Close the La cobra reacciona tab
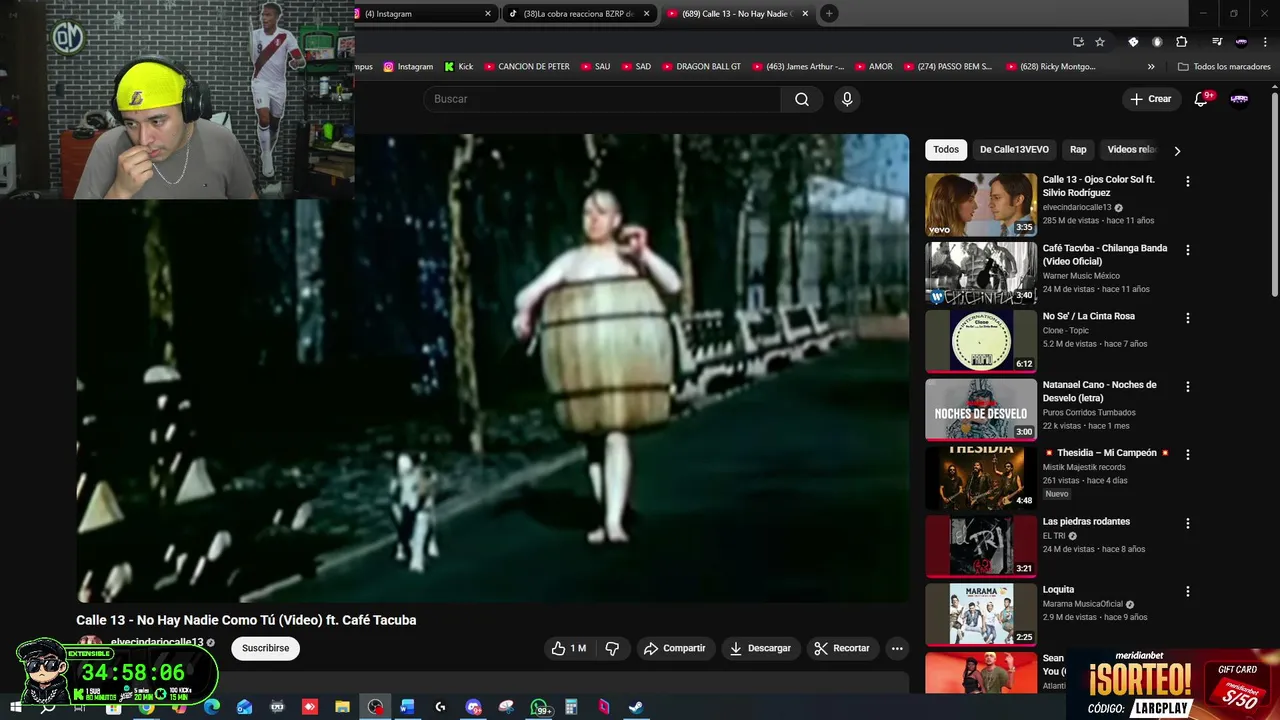1280x720 pixels. point(646,14)
